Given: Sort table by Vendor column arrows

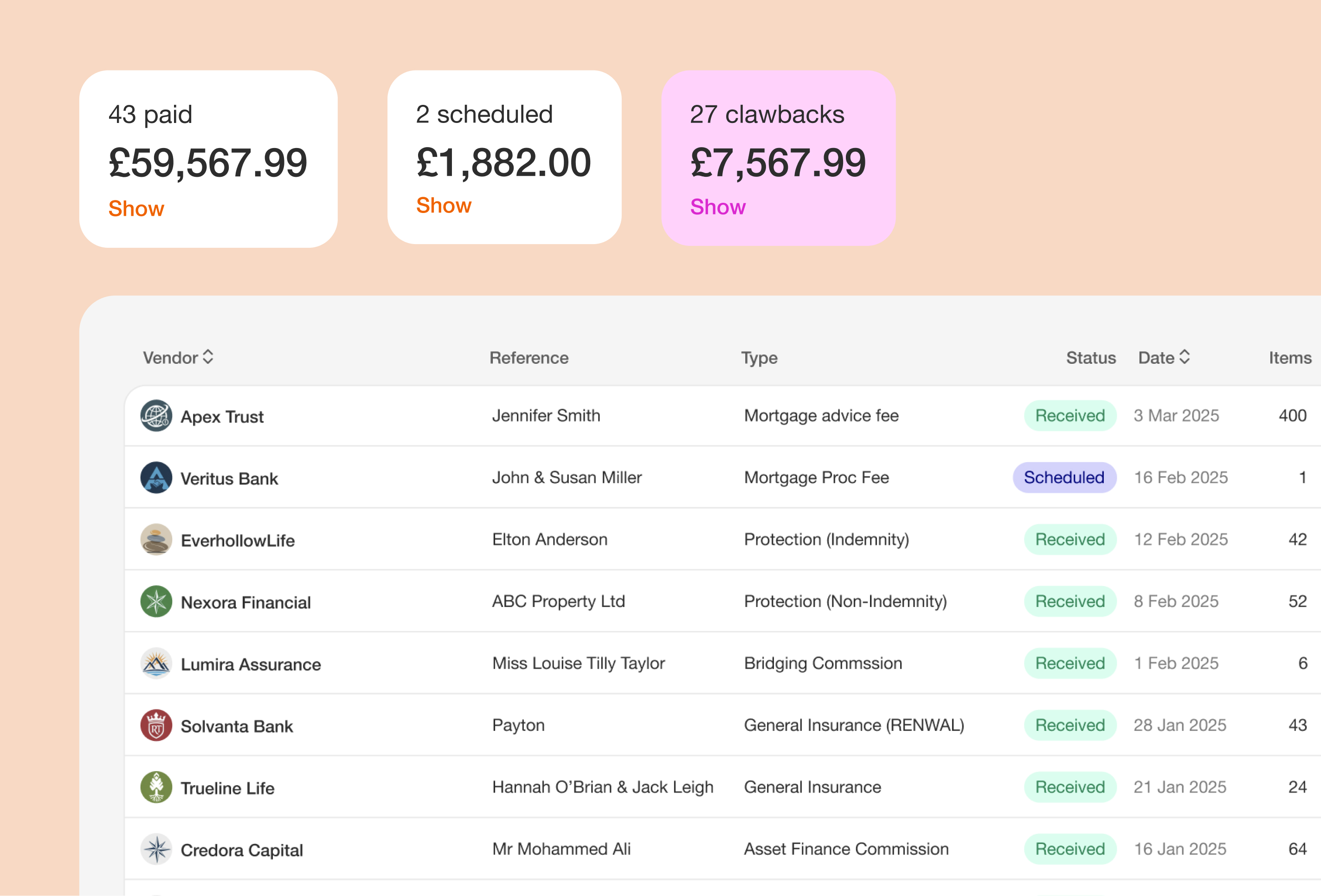Looking at the screenshot, I should point(208,357).
